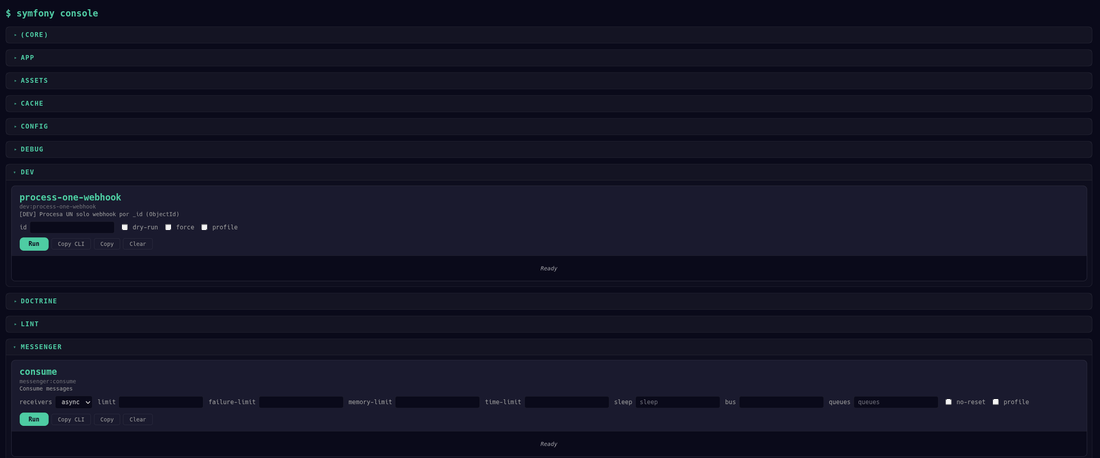Screen dimensions: 1100x458
Task: Copy CLI for the consume command
Action: tap(71, 419)
